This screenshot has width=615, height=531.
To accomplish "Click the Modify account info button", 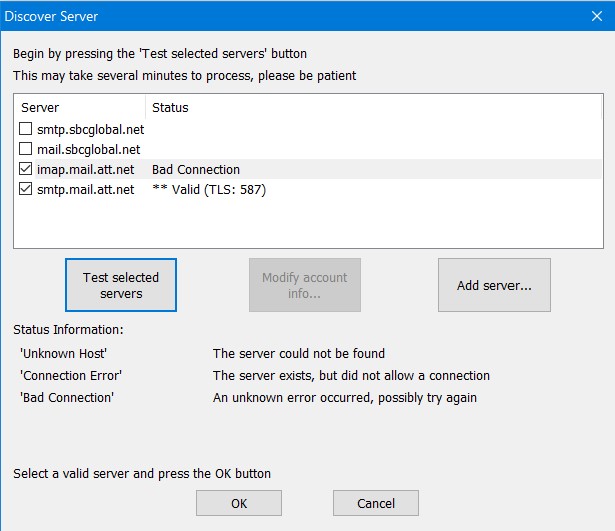I will pos(305,285).
